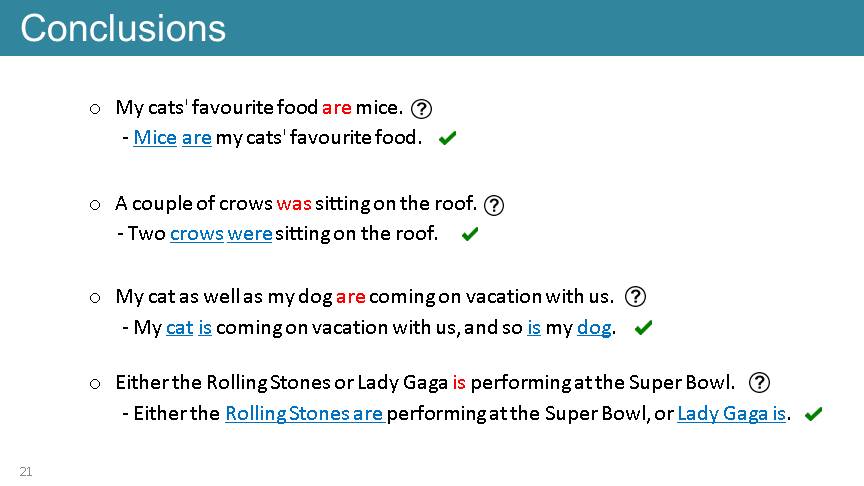Click underlined 'Lady Gaga is' text

click(731, 414)
